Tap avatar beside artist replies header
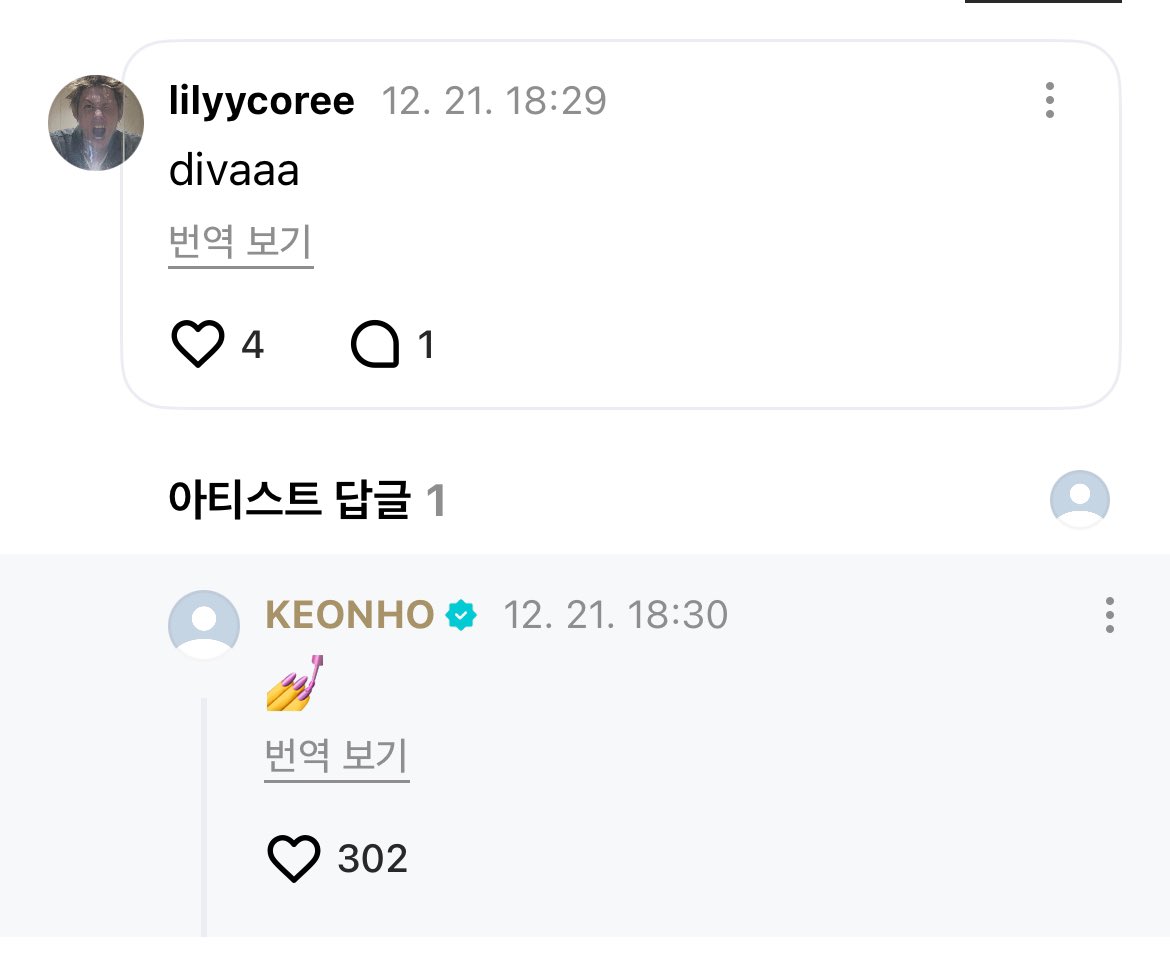 tap(1079, 499)
